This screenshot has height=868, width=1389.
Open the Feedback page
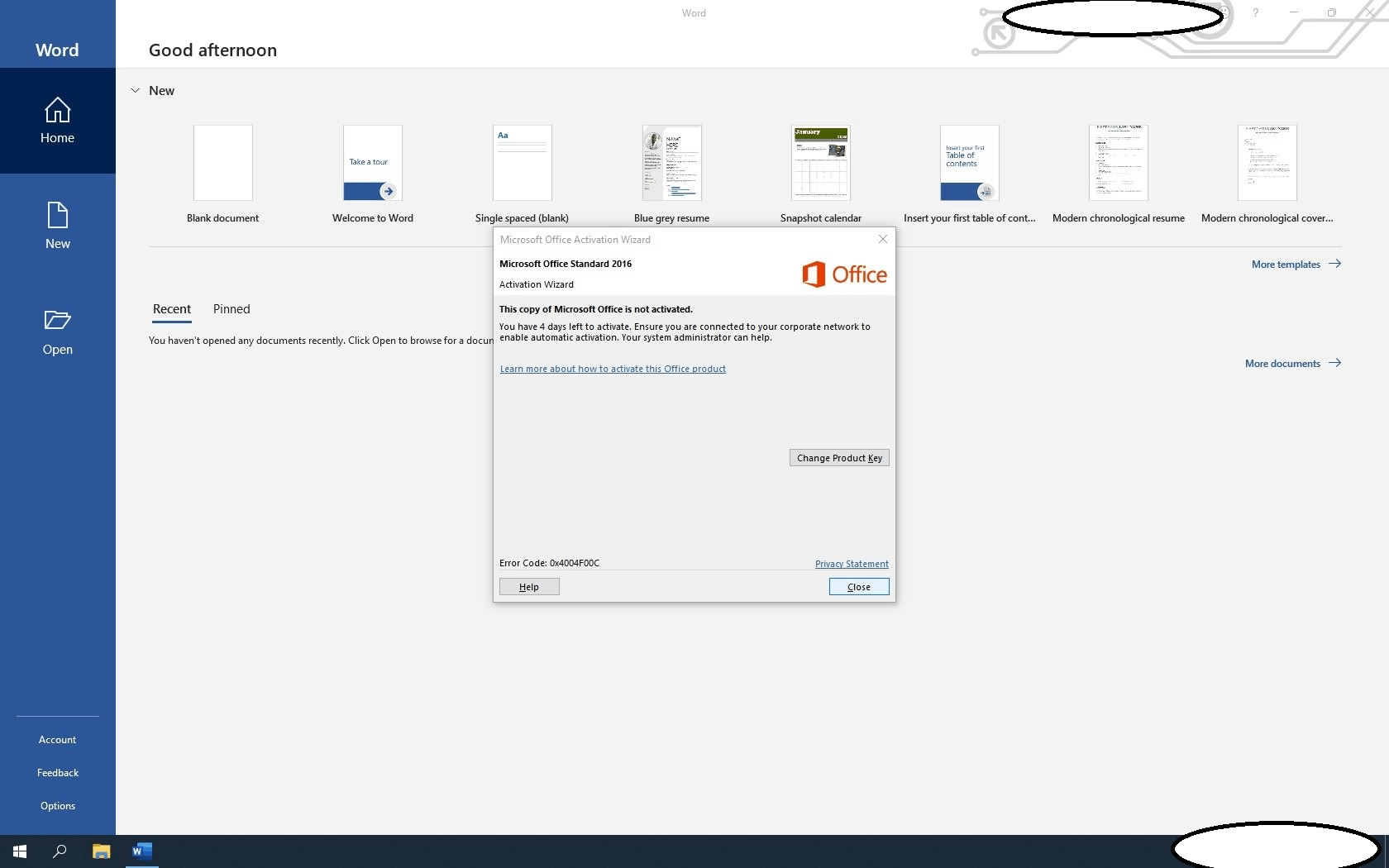57,773
